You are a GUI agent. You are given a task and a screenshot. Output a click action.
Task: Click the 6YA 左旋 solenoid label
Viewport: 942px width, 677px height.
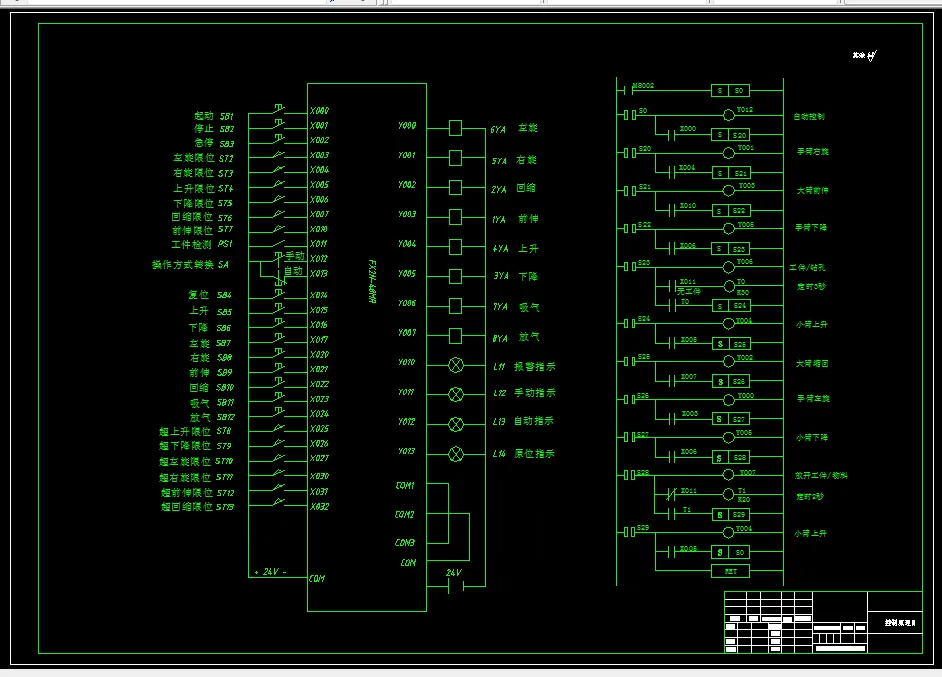click(x=514, y=129)
